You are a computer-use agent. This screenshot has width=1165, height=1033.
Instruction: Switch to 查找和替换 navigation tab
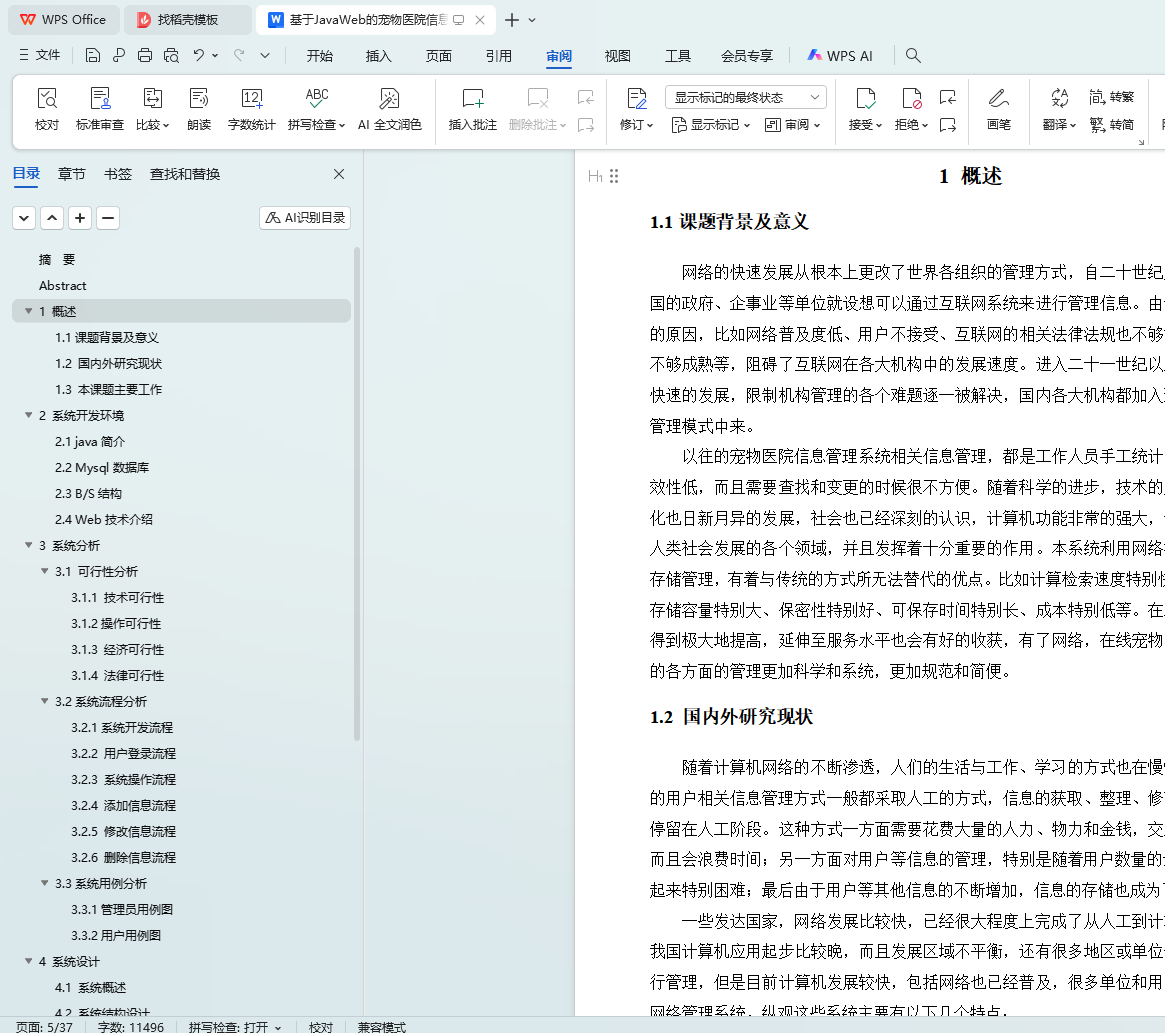point(185,174)
